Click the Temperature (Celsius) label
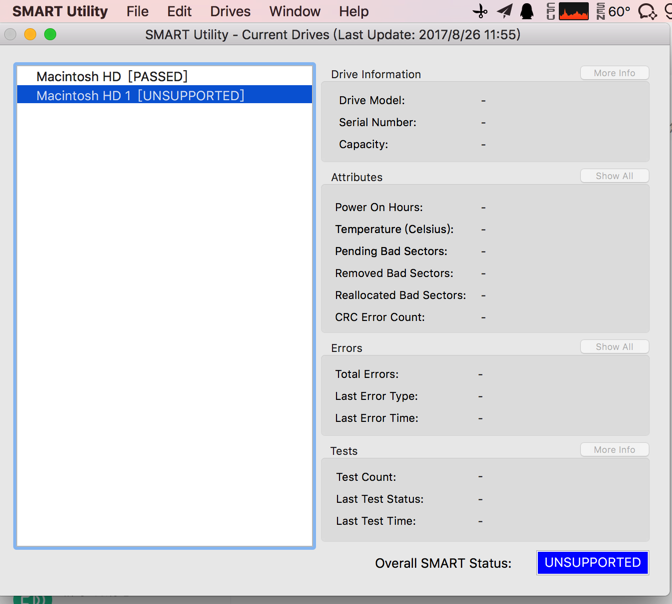This screenshot has width=672, height=604. (x=394, y=229)
